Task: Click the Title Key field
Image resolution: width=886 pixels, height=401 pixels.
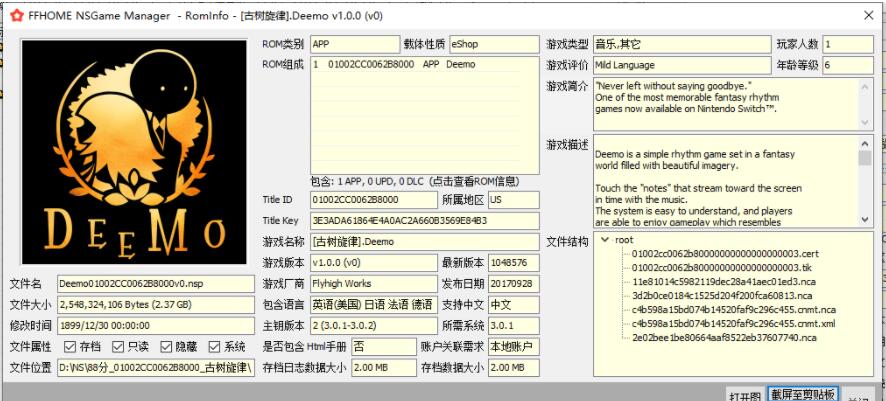Action: coord(425,221)
